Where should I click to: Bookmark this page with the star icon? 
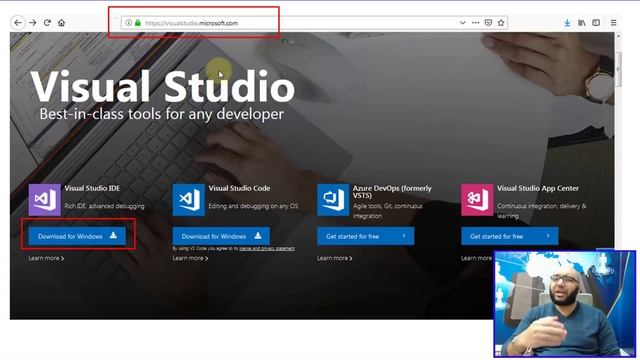(x=501, y=23)
